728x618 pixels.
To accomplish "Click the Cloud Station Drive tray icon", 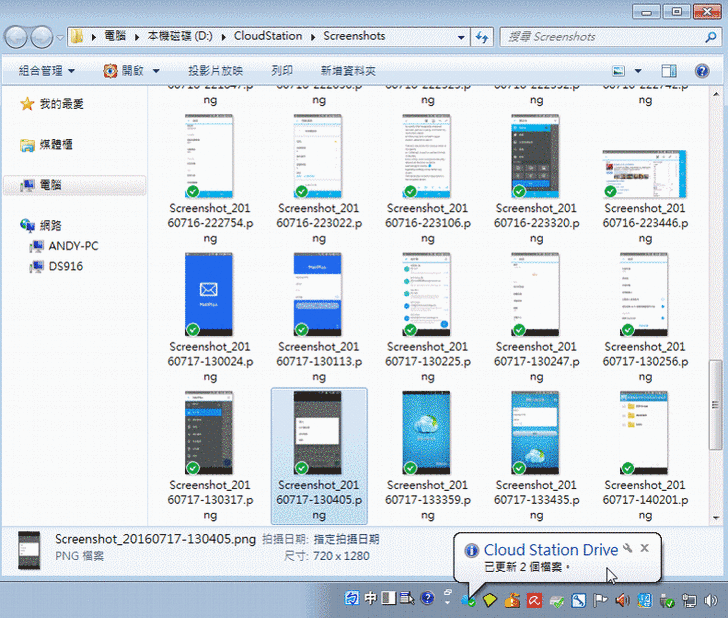I will coord(469,600).
